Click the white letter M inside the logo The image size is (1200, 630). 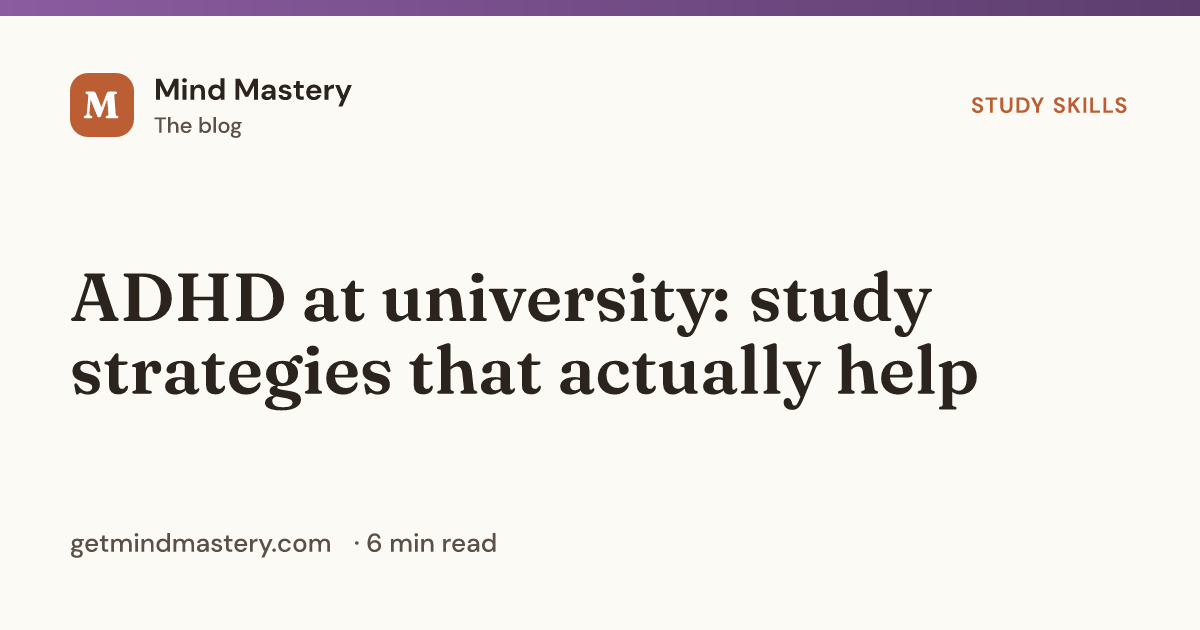[x=102, y=105]
